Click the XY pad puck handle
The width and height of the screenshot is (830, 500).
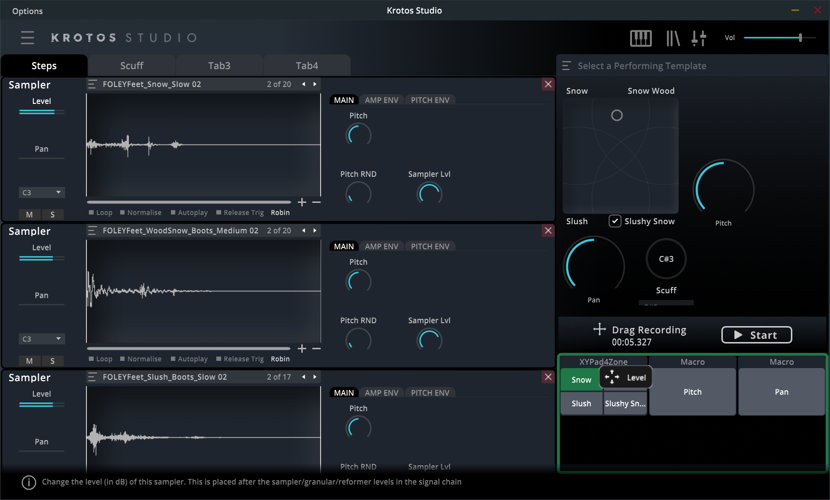617,115
